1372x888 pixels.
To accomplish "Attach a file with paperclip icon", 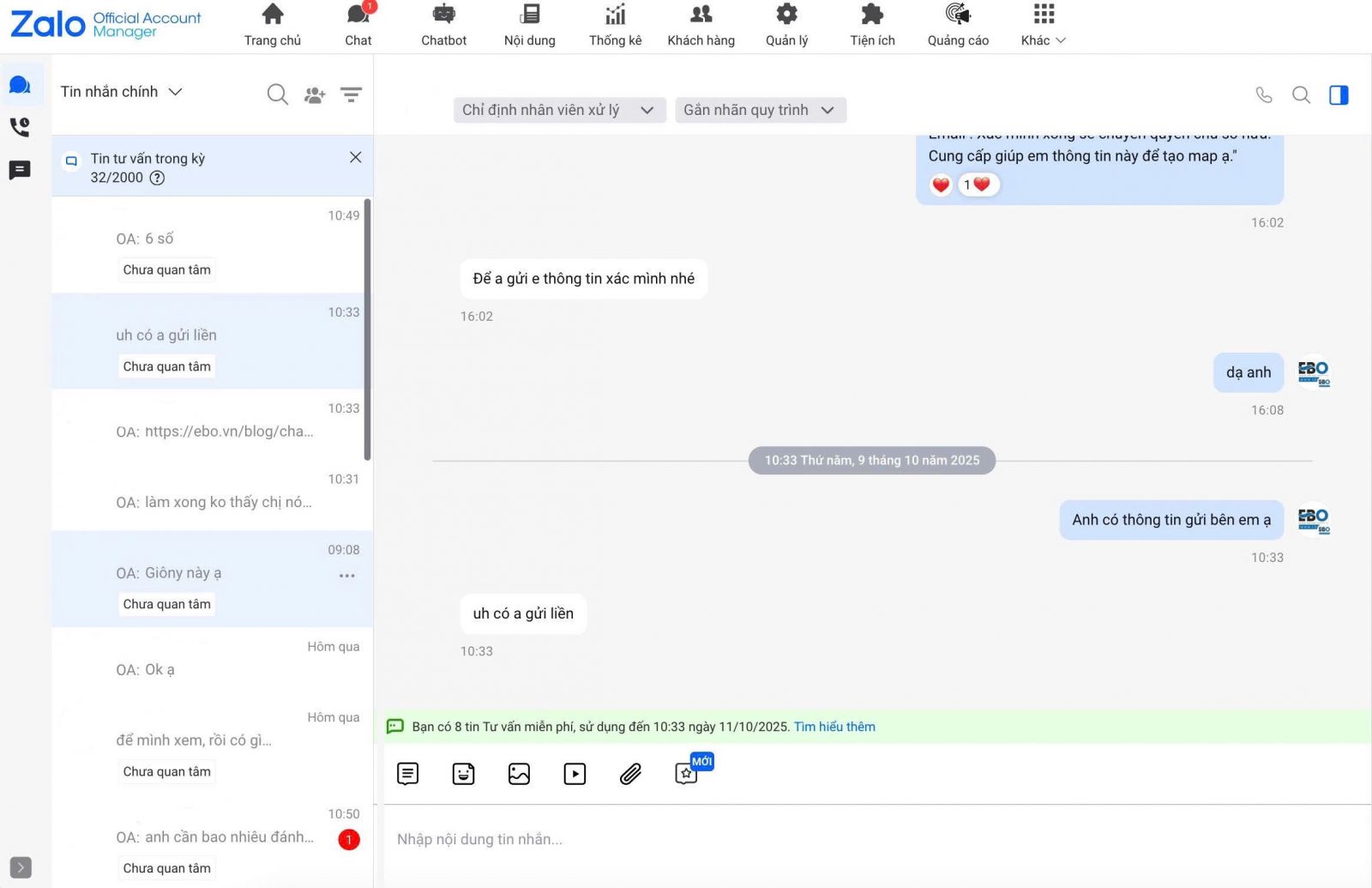I will coord(630,774).
